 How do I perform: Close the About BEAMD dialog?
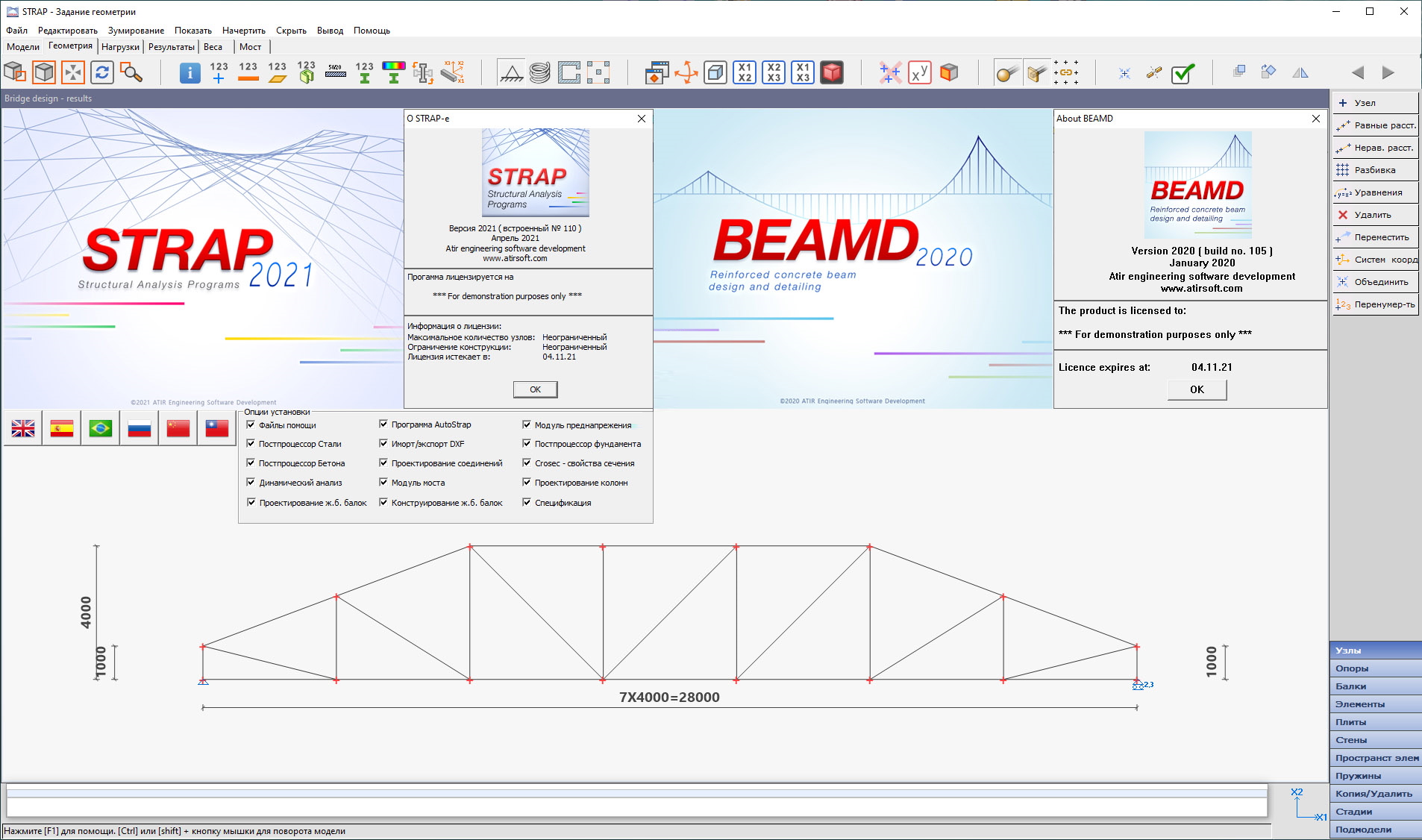coord(1315,119)
